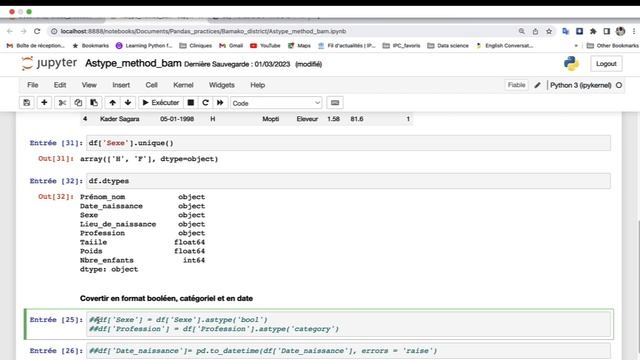Open the View menu
The height and width of the screenshot is (360, 640).
coord(89,85)
